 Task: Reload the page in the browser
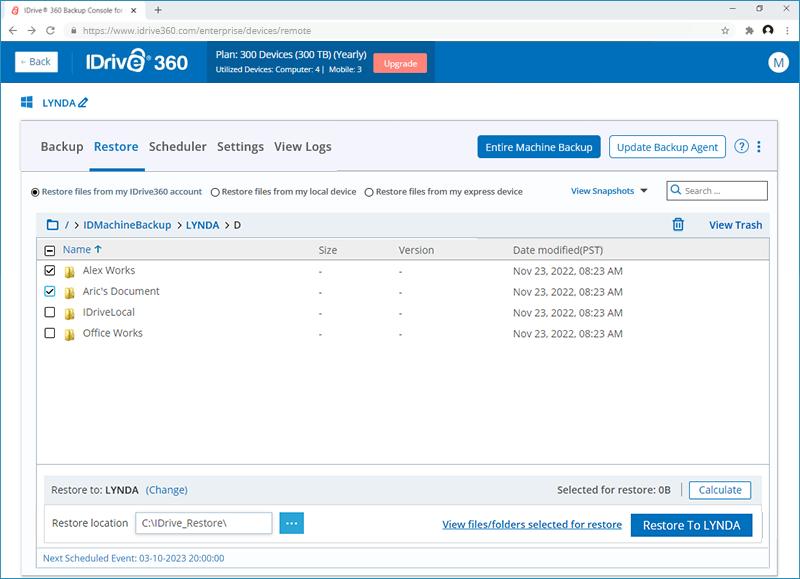click(50, 31)
